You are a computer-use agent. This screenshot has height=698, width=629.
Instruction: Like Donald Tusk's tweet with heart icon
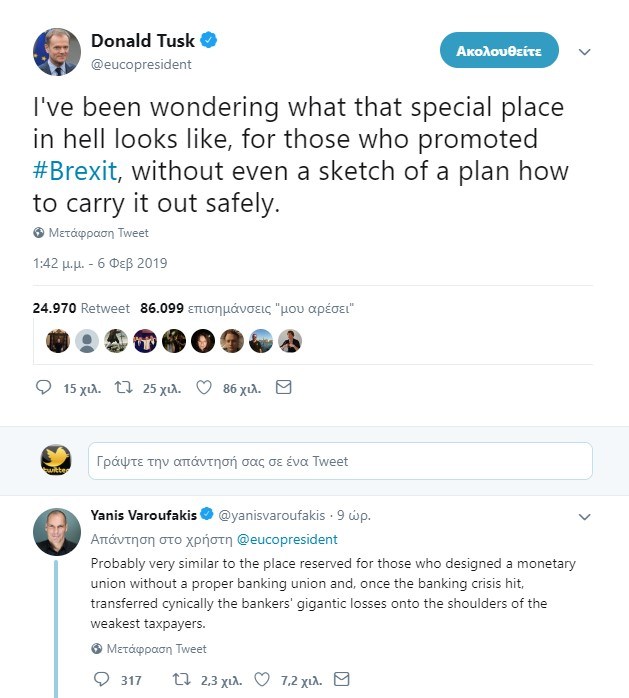pyautogui.click(x=204, y=388)
